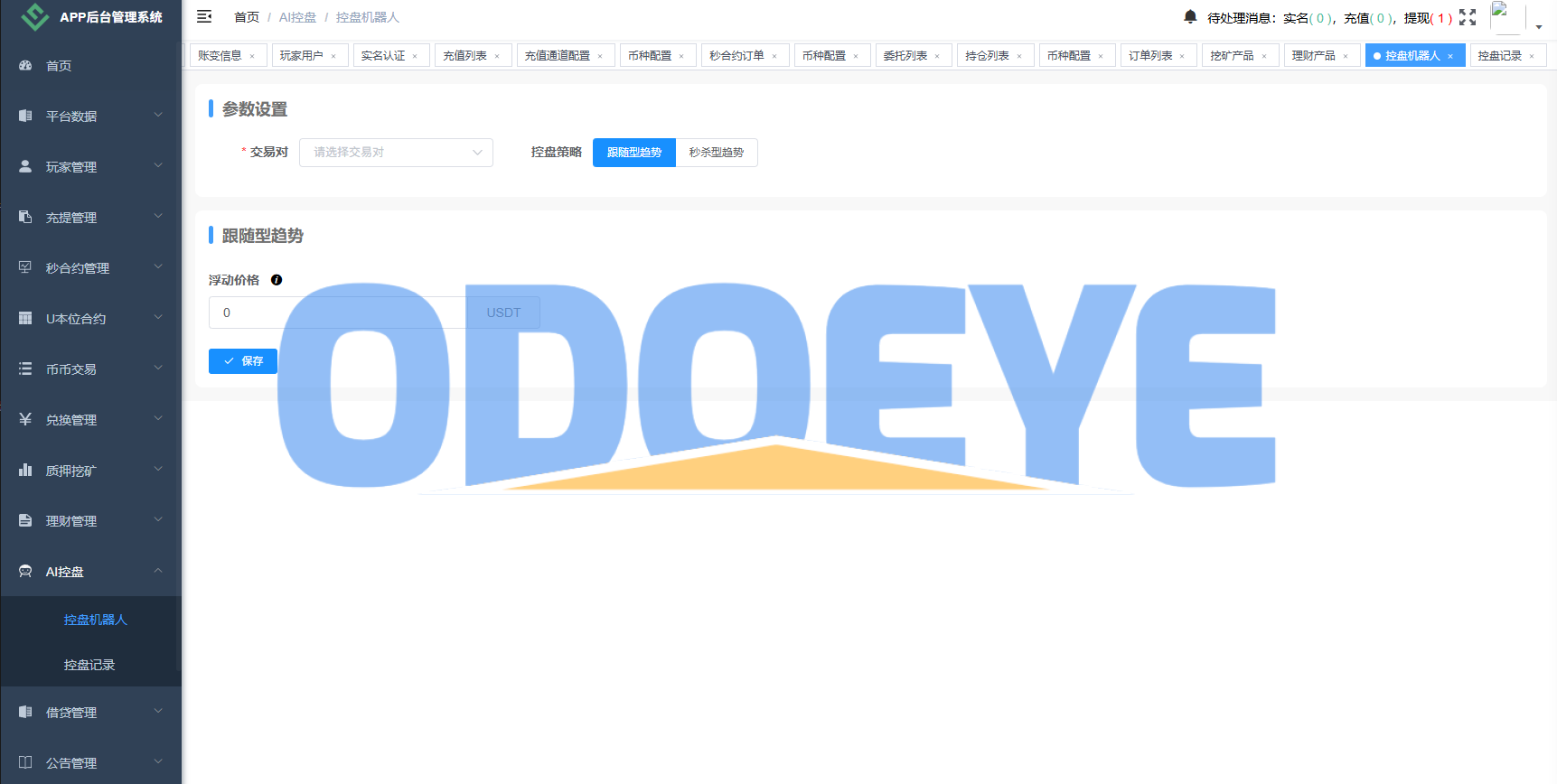Close the 玩家用户 tab
This screenshot has width=1557, height=784.
(x=333, y=56)
